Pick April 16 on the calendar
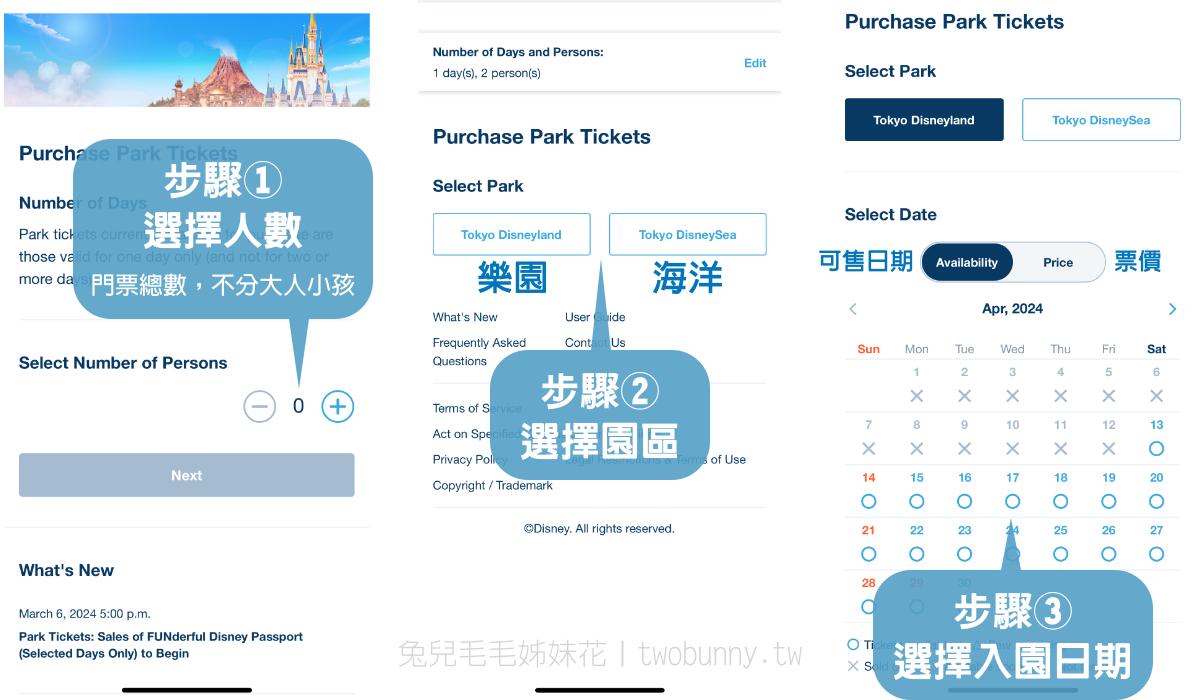Screen dimensions: 1200x700 965,490
